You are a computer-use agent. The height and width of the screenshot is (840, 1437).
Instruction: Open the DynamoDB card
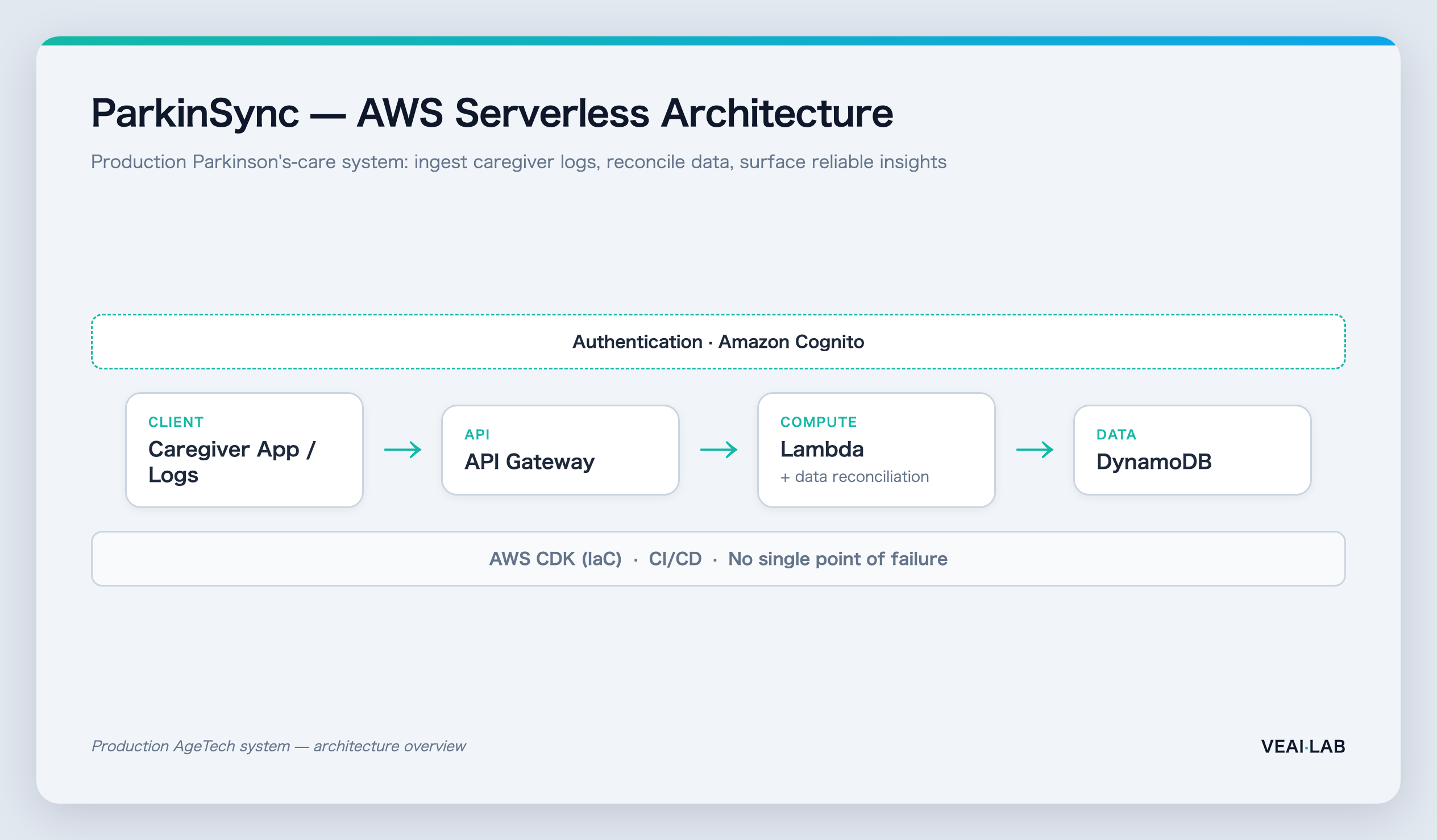(1192, 450)
